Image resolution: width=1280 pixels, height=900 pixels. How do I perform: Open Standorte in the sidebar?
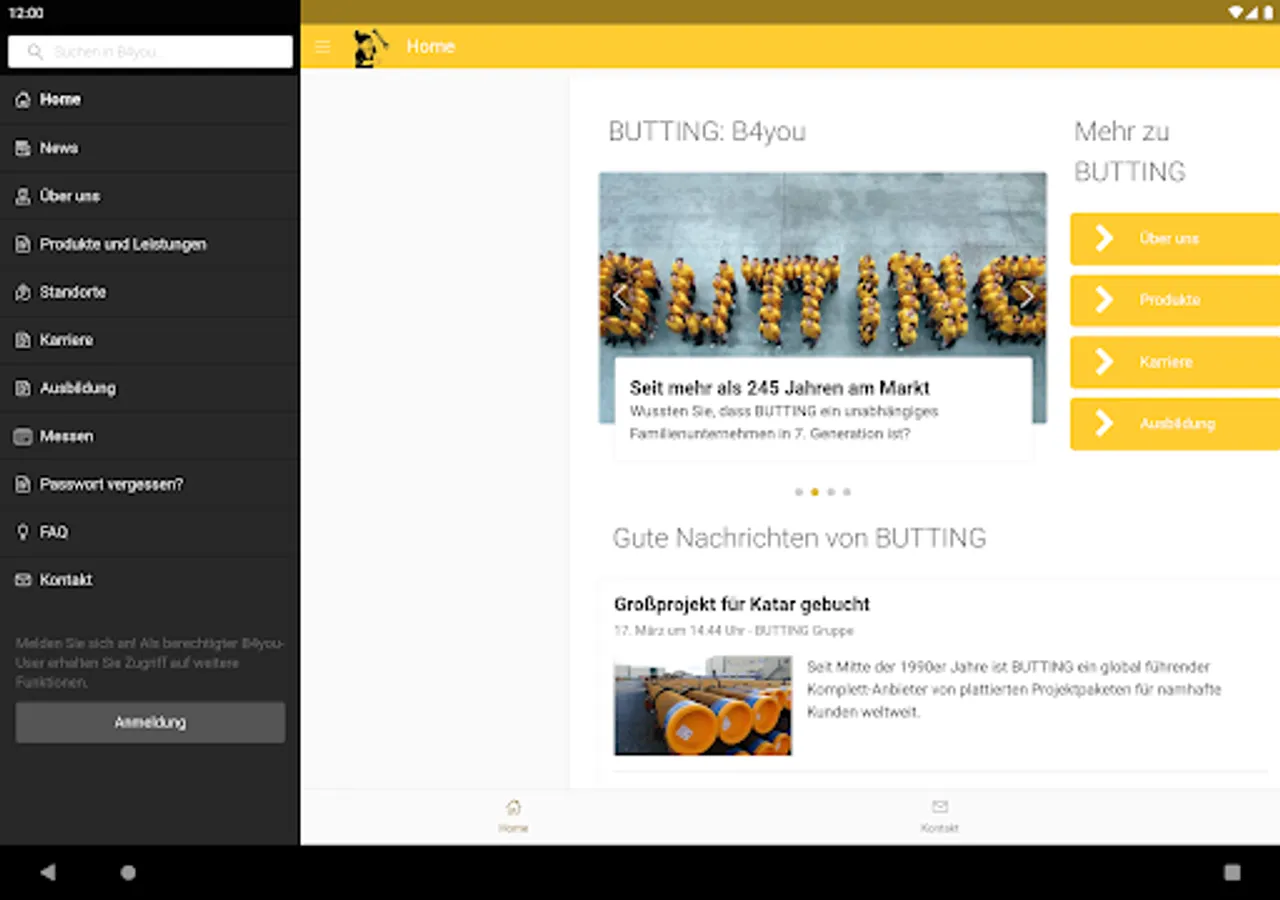150,292
